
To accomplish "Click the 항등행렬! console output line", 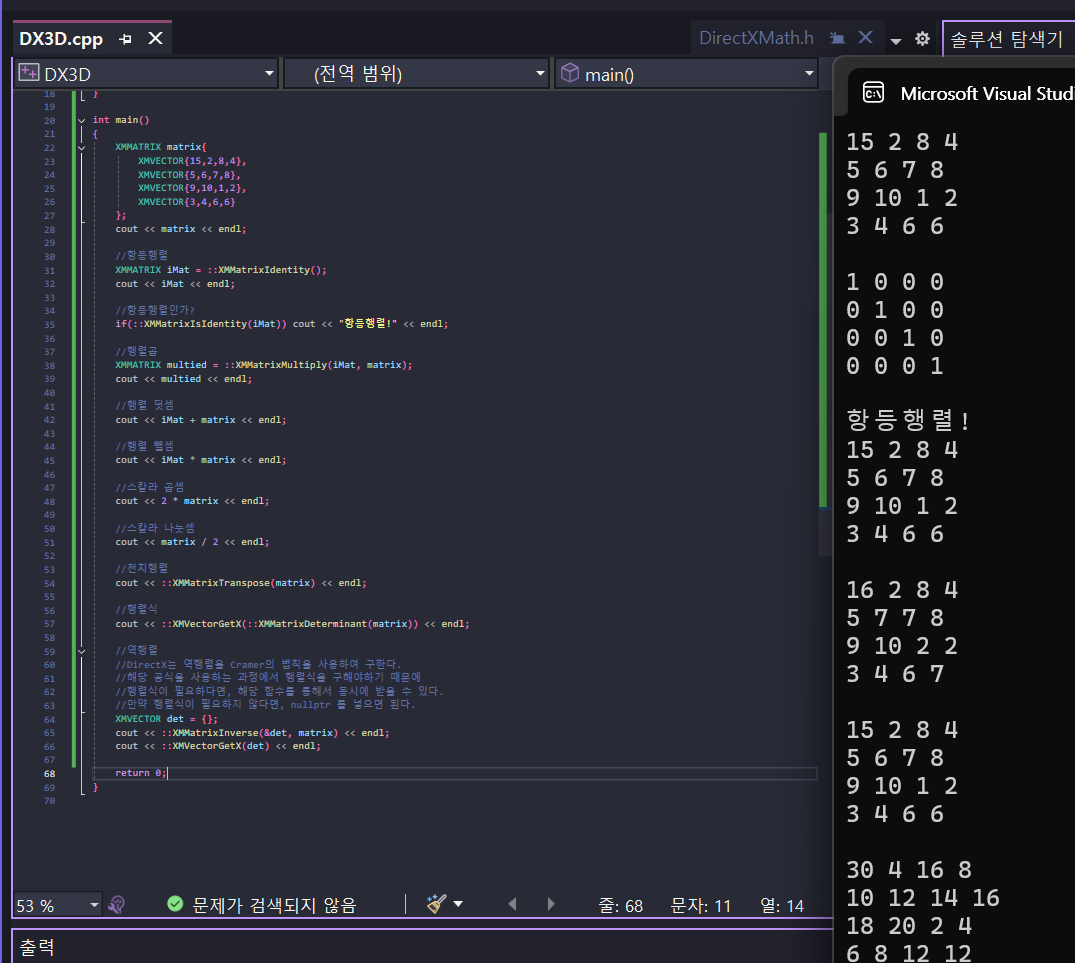I will [907, 419].
